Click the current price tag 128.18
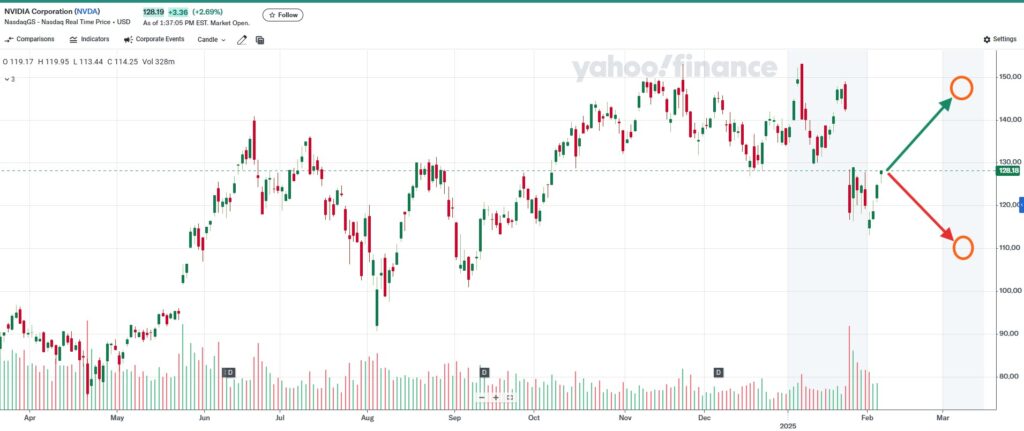Screen dimensions: 1024x431 1007,171
